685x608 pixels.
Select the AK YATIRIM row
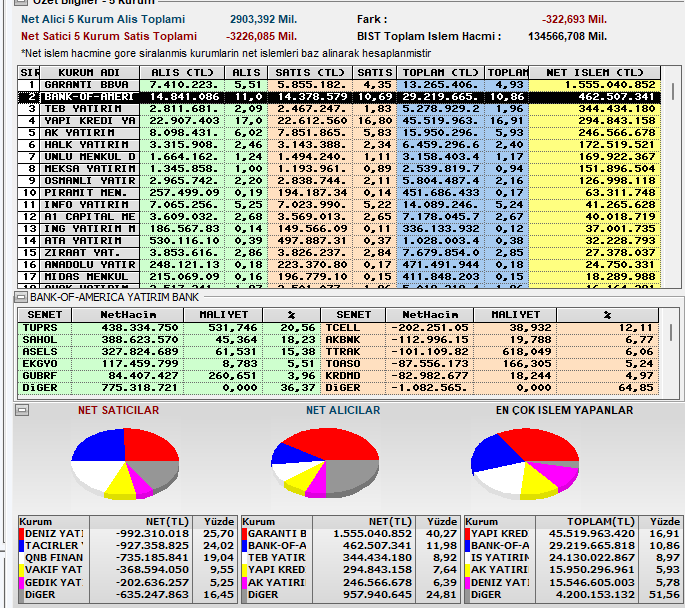pyautogui.click(x=339, y=133)
